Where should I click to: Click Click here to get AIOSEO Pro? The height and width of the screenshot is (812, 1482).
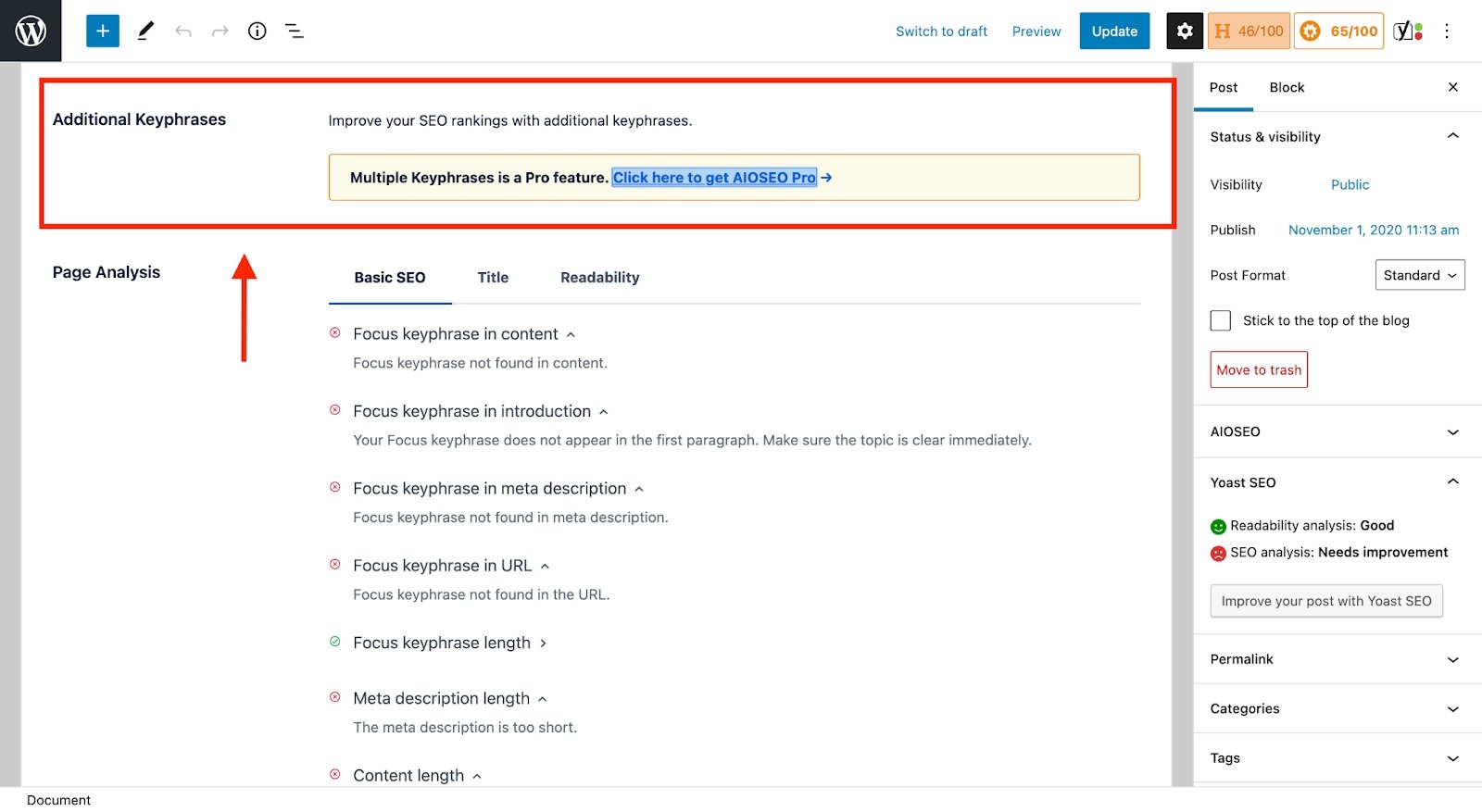tap(713, 177)
